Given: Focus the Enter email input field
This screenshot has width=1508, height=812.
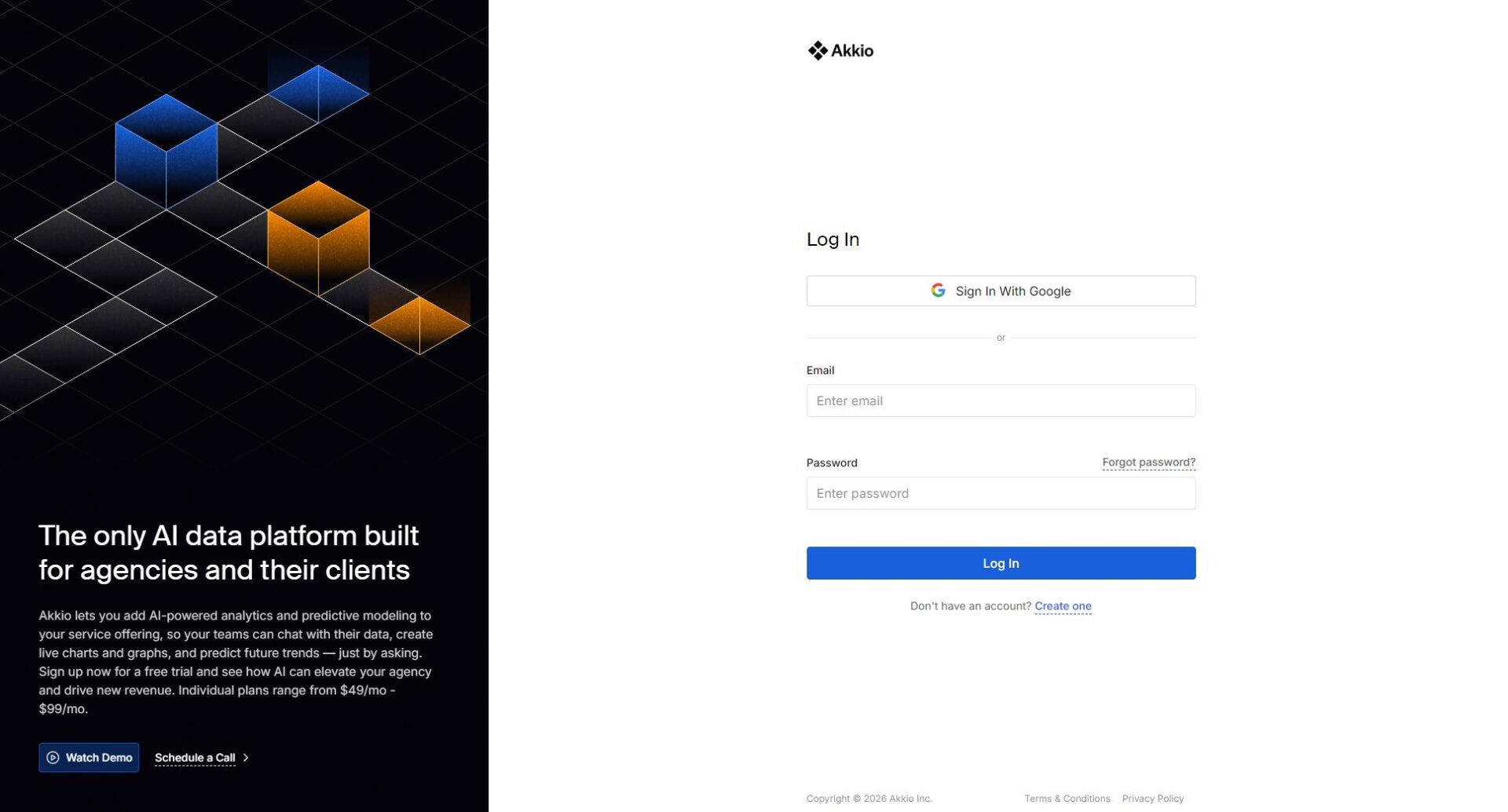Looking at the screenshot, I should tap(1000, 401).
